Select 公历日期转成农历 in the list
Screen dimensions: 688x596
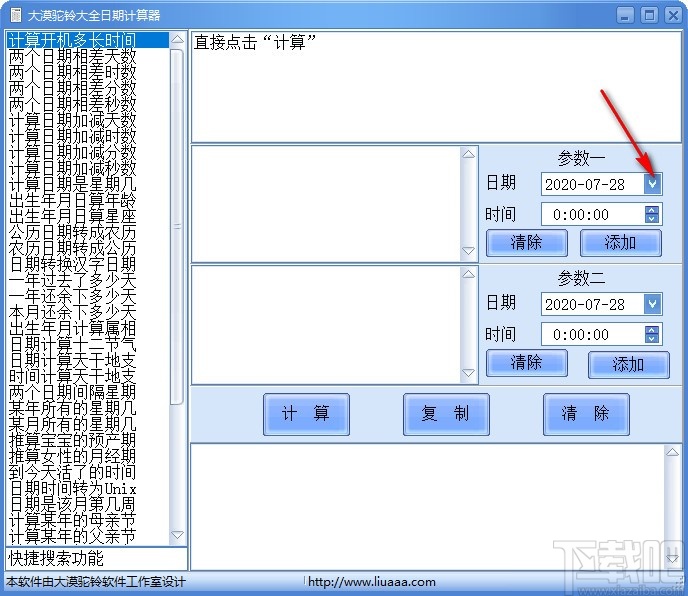point(87,232)
